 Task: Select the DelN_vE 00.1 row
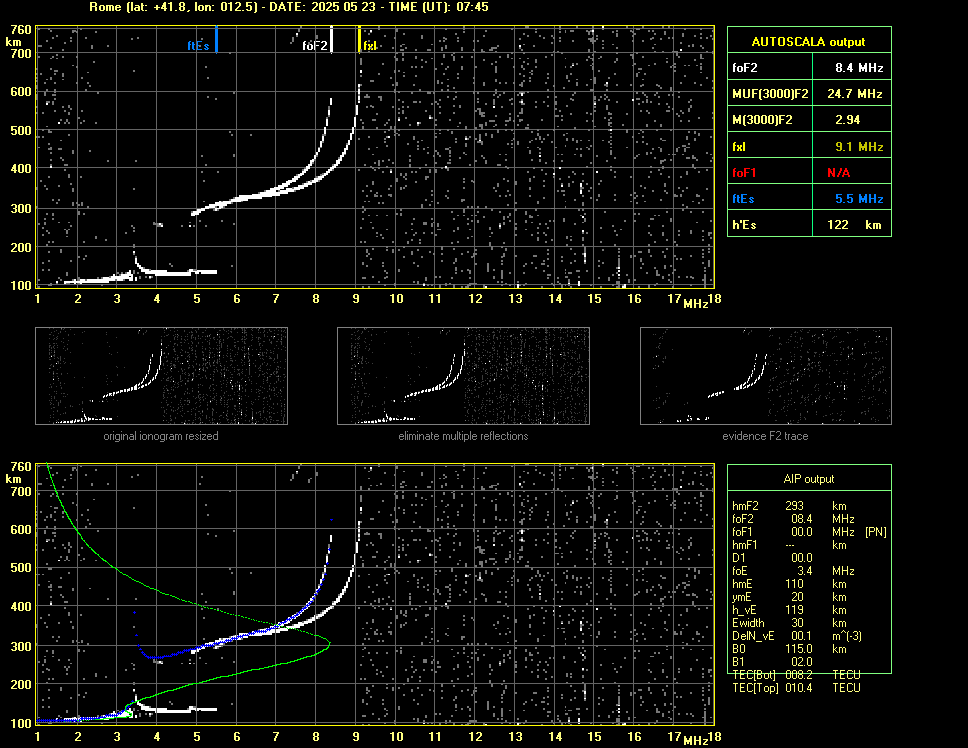pos(797,636)
